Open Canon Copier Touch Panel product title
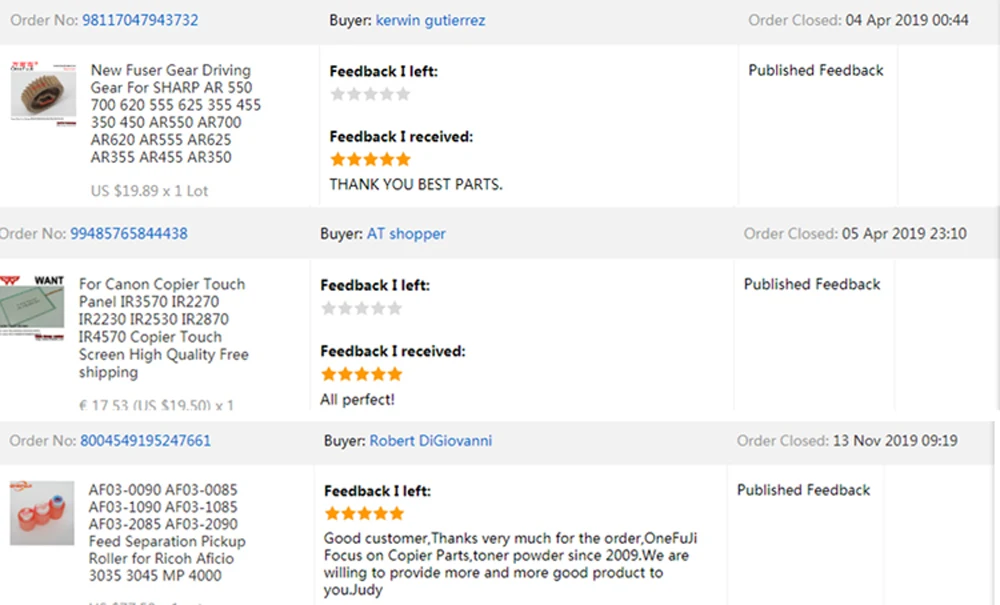 163,328
